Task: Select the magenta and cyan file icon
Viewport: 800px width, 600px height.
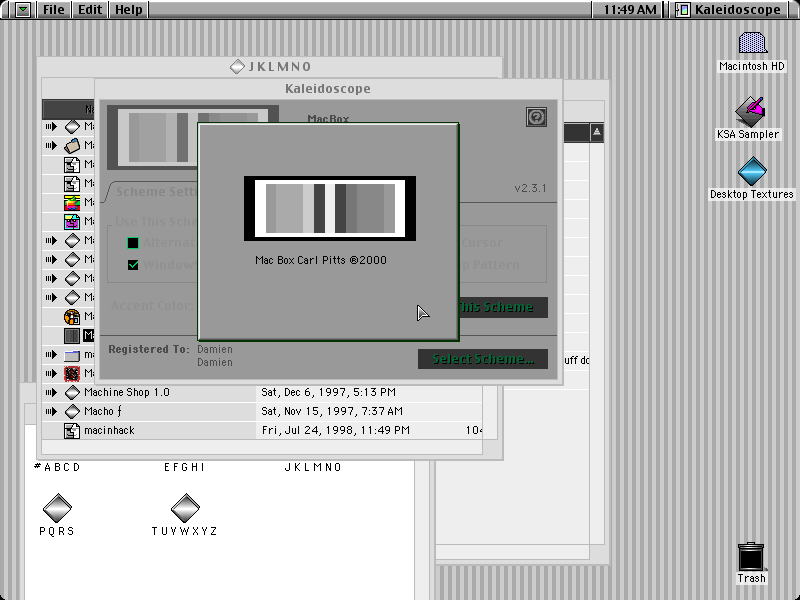Action: [x=72, y=221]
